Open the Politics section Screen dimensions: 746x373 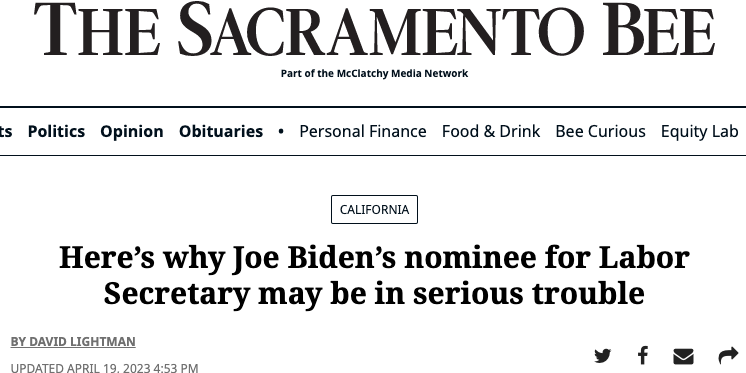coord(56,131)
